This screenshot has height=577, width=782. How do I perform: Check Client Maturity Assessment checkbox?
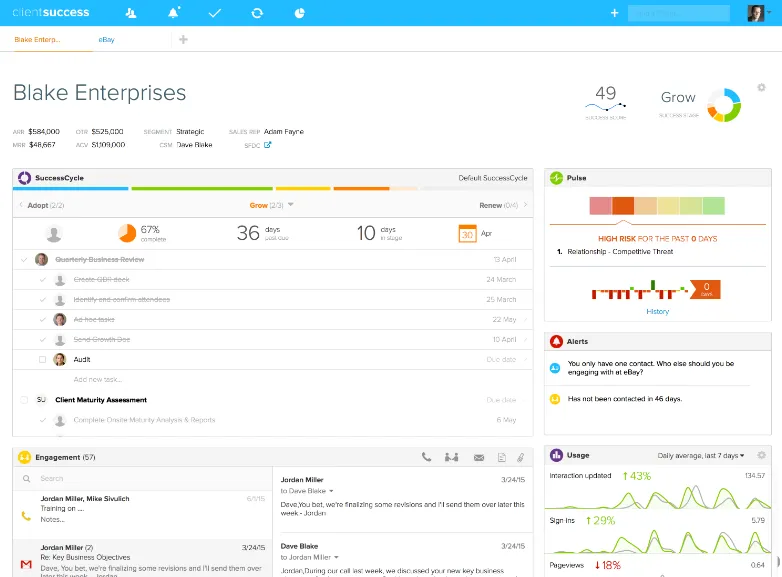[24, 399]
